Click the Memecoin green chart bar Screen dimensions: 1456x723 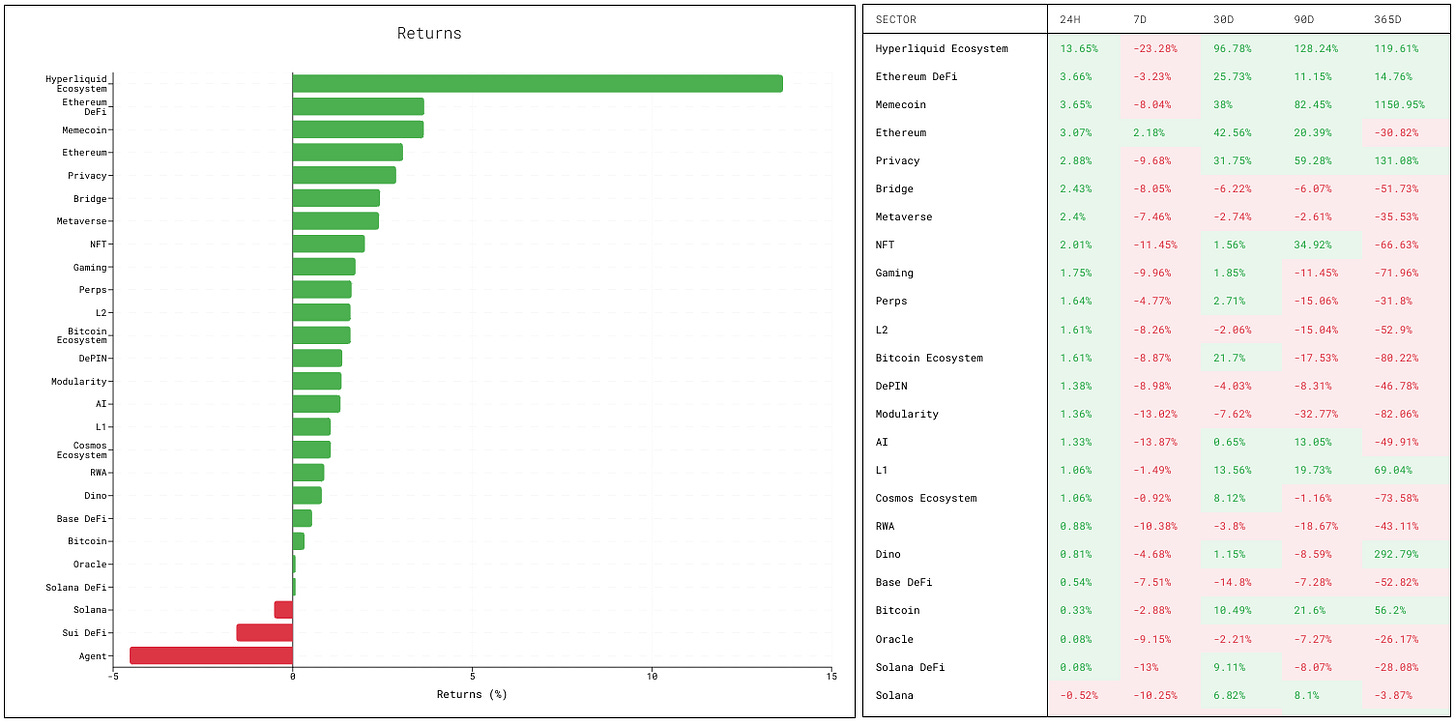click(x=358, y=129)
